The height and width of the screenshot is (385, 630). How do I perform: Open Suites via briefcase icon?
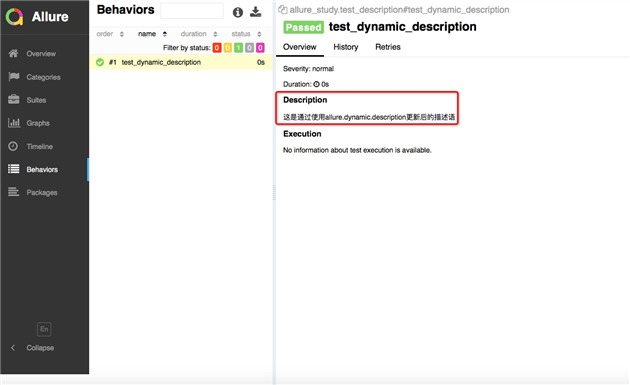[x=14, y=100]
